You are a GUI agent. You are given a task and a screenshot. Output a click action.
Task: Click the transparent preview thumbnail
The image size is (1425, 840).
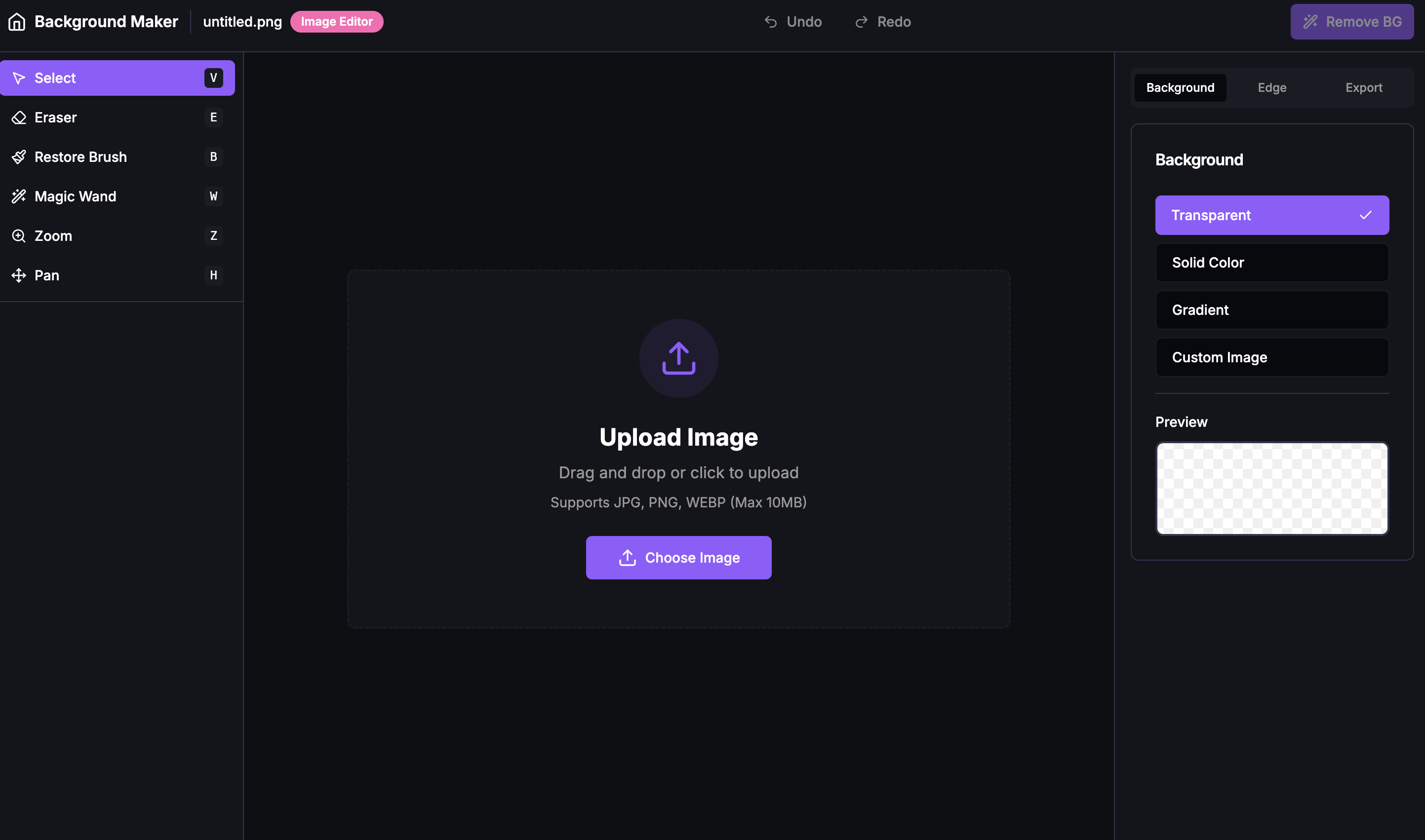point(1271,488)
